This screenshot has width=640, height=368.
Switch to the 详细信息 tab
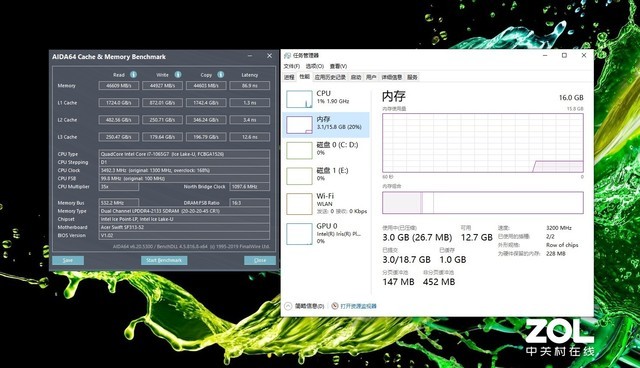coord(391,77)
